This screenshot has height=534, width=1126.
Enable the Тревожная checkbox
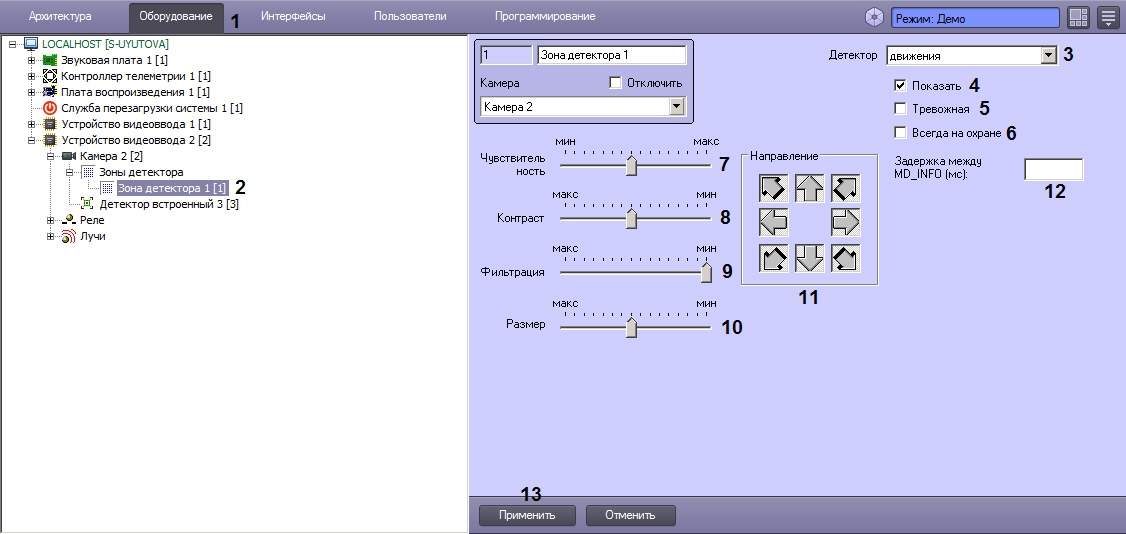900,109
